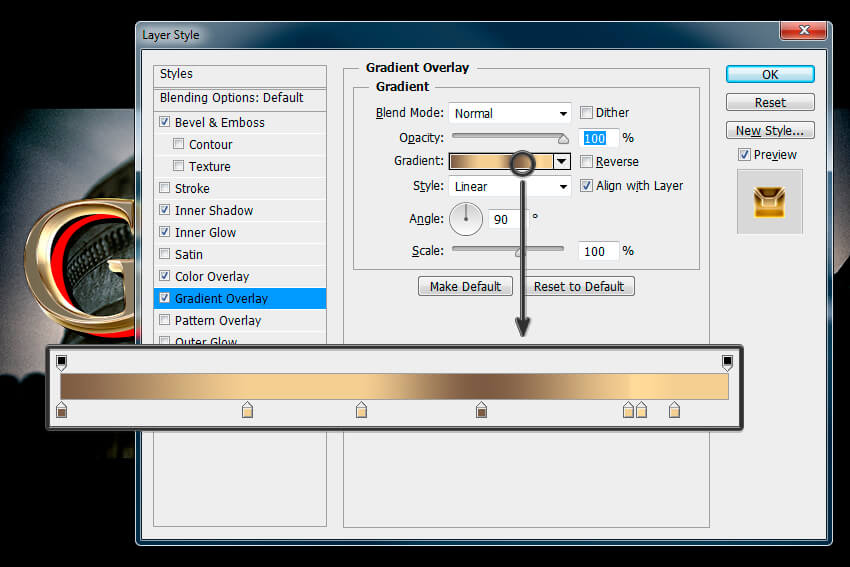Click the Reset button
Screen dimensions: 850x567
point(770,102)
